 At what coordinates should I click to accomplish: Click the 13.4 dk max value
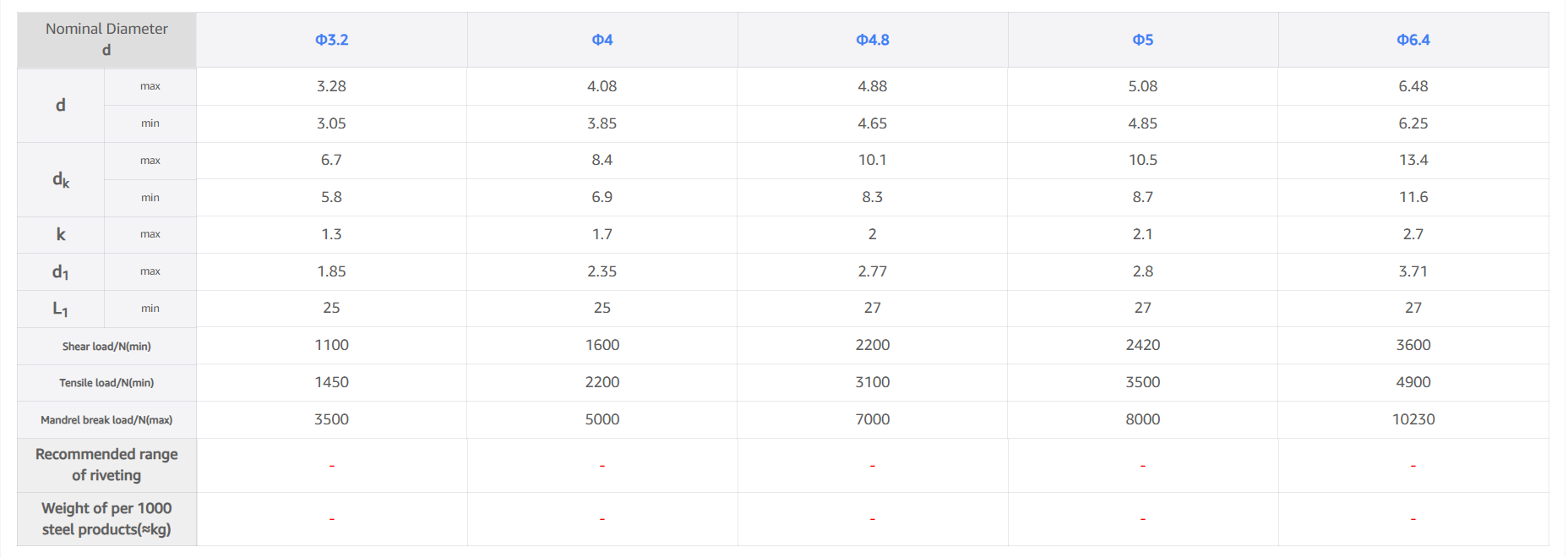click(1413, 160)
